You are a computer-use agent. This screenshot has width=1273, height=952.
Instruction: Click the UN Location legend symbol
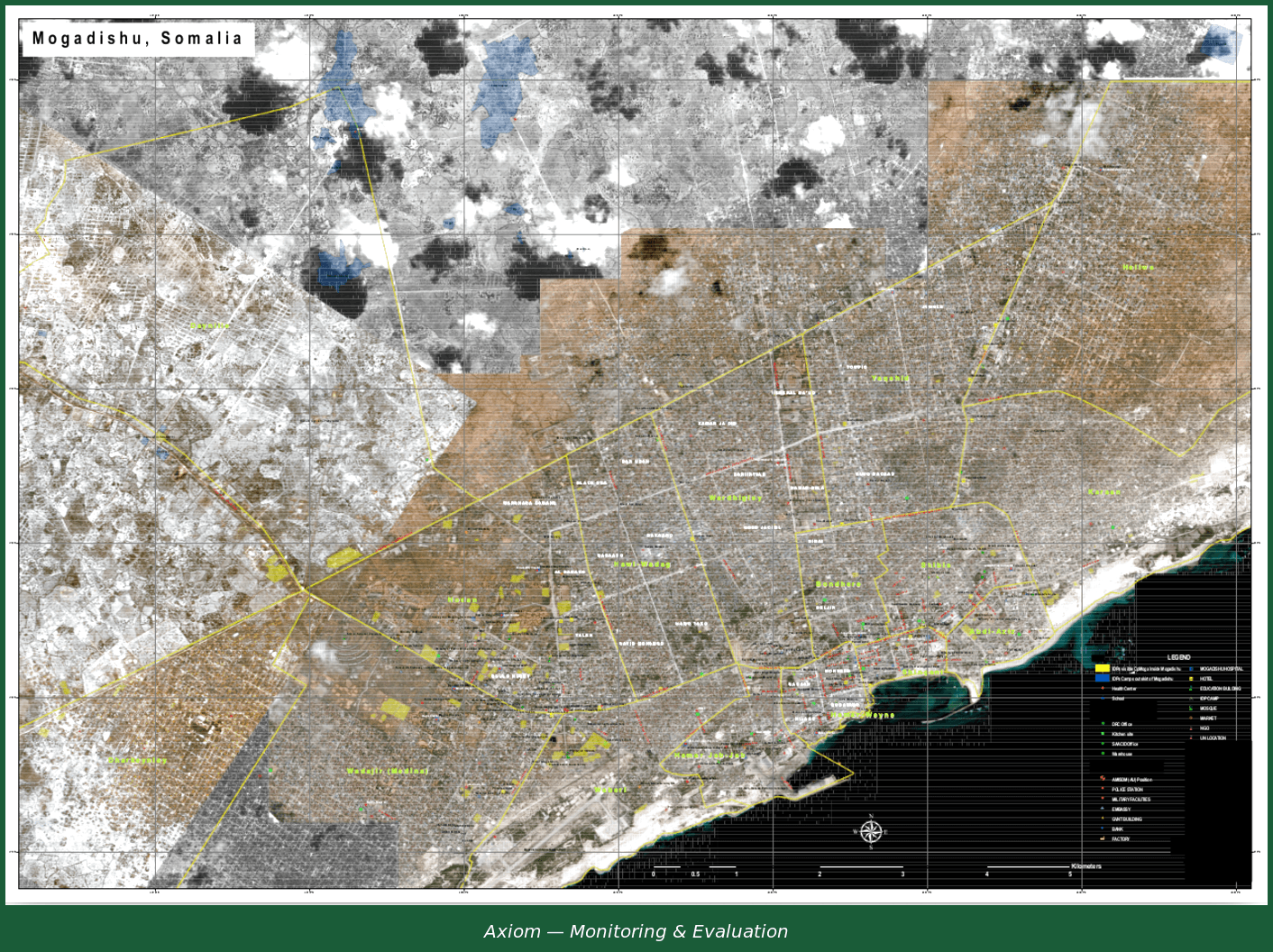[x=1191, y=737]
